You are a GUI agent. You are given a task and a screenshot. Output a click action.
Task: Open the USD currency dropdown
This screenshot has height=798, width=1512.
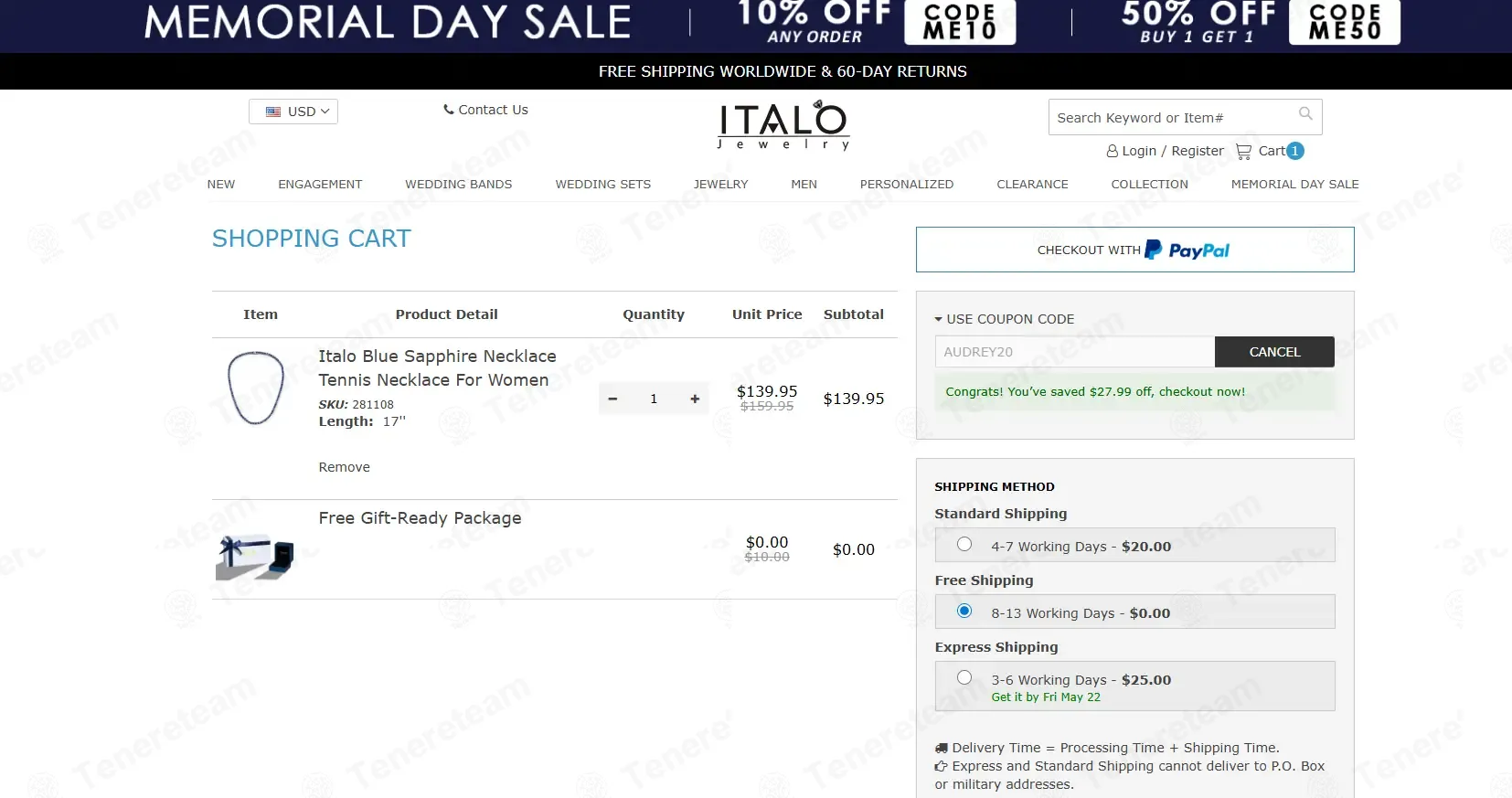pyautogui.click(x=293, y=112)
